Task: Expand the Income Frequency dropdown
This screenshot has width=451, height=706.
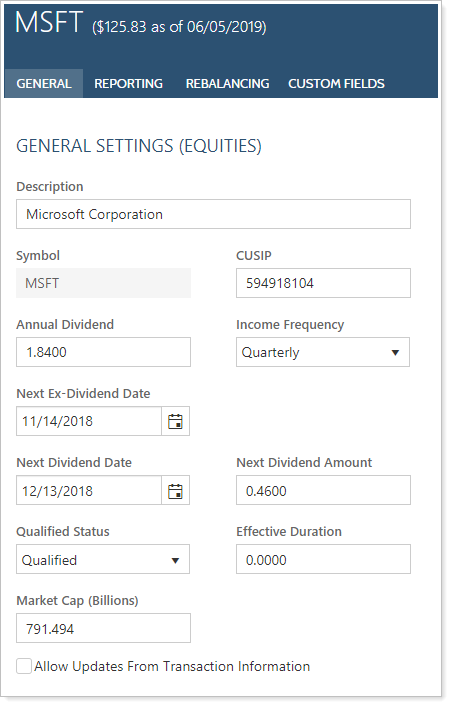Action: click(x=323, y=352)
